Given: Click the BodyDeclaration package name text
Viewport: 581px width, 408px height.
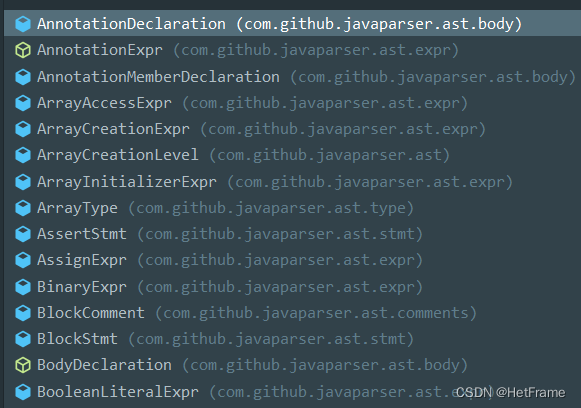Looking at the screenshot, I should coord(325,365).
